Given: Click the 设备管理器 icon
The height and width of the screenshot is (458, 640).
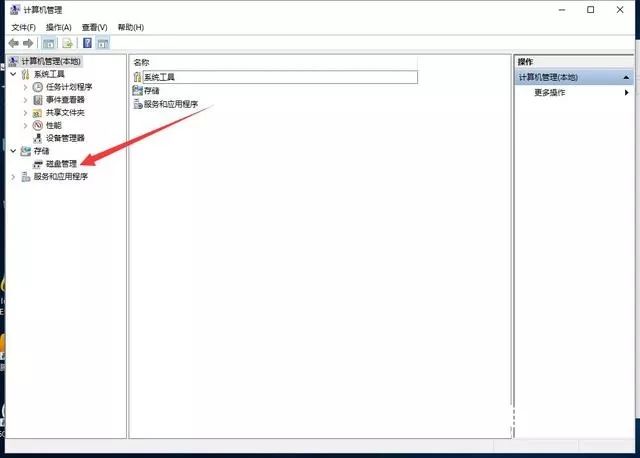Looking at the screenshot, I should tap(38, 138).
